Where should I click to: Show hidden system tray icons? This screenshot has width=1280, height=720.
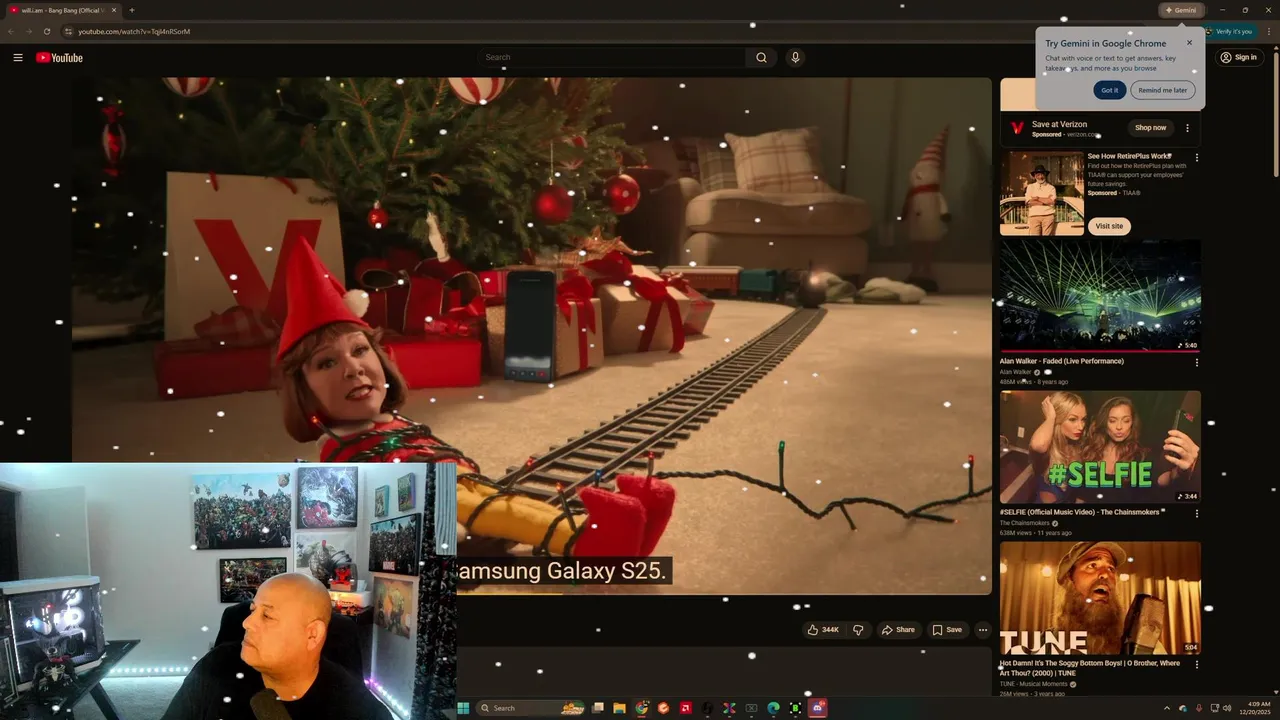click(1166, 708)
